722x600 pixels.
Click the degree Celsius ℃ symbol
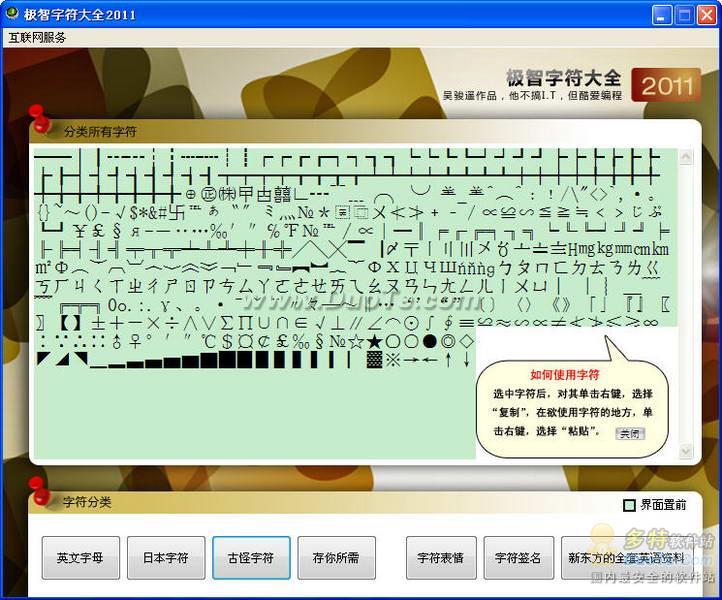coord(209,342)
